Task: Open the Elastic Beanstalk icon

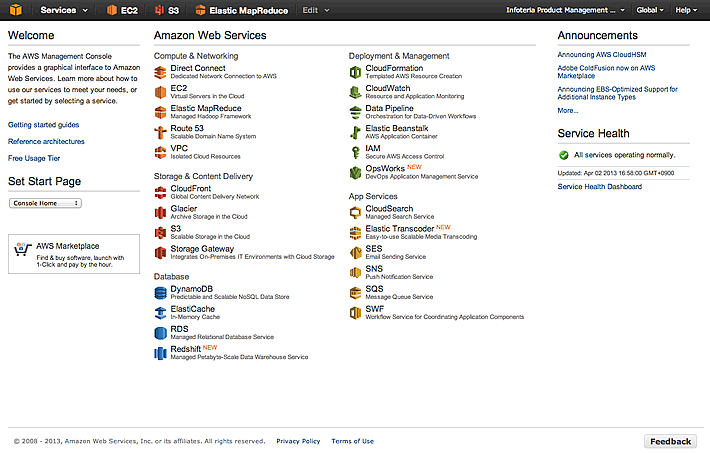Action: coord(355,132)
